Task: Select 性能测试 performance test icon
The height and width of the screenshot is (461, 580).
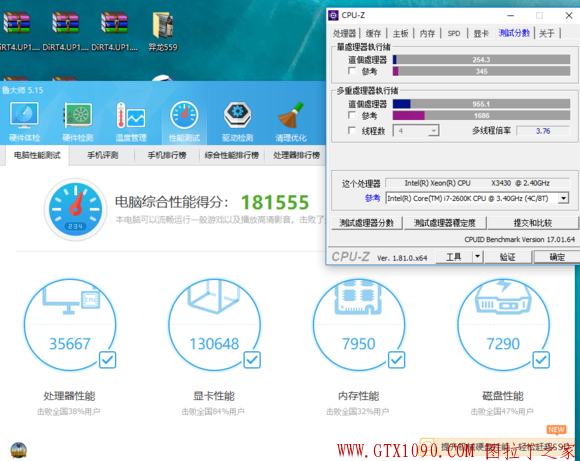Action: pyautogui.click(x=184, y=122)
